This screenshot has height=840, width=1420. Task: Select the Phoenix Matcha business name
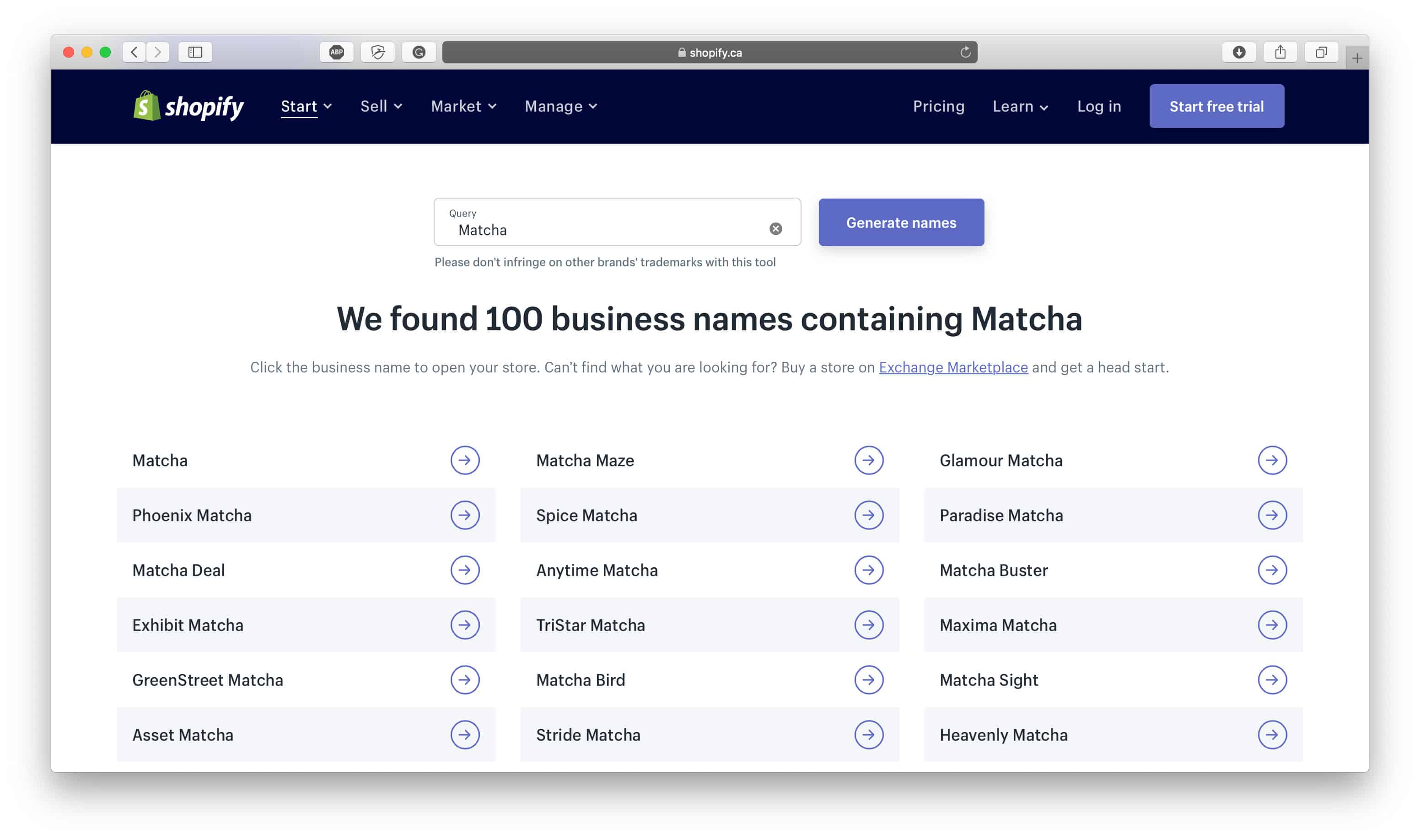click(x=192, y=515)
